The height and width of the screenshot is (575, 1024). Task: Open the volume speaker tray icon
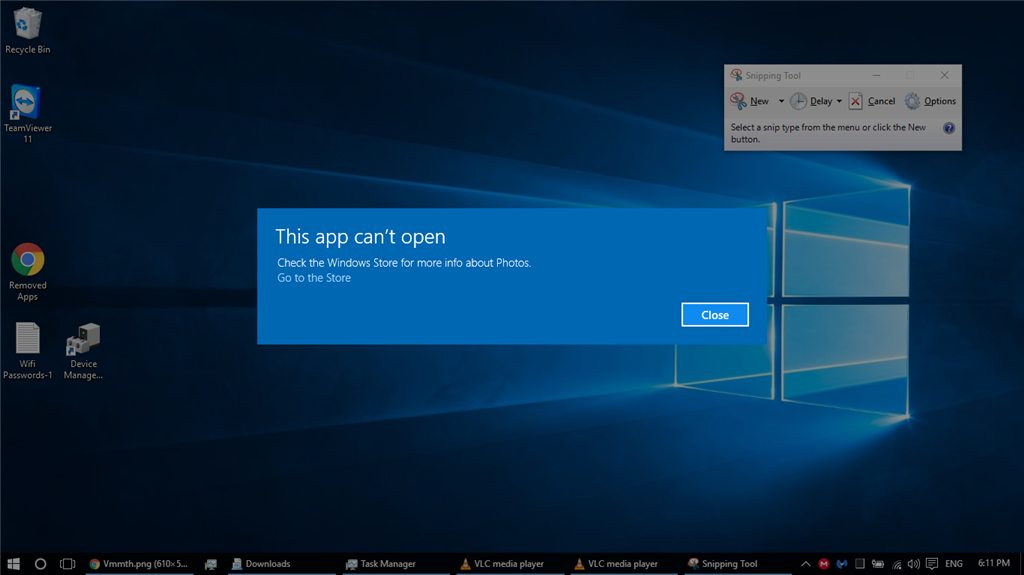(x=914, y=563)
